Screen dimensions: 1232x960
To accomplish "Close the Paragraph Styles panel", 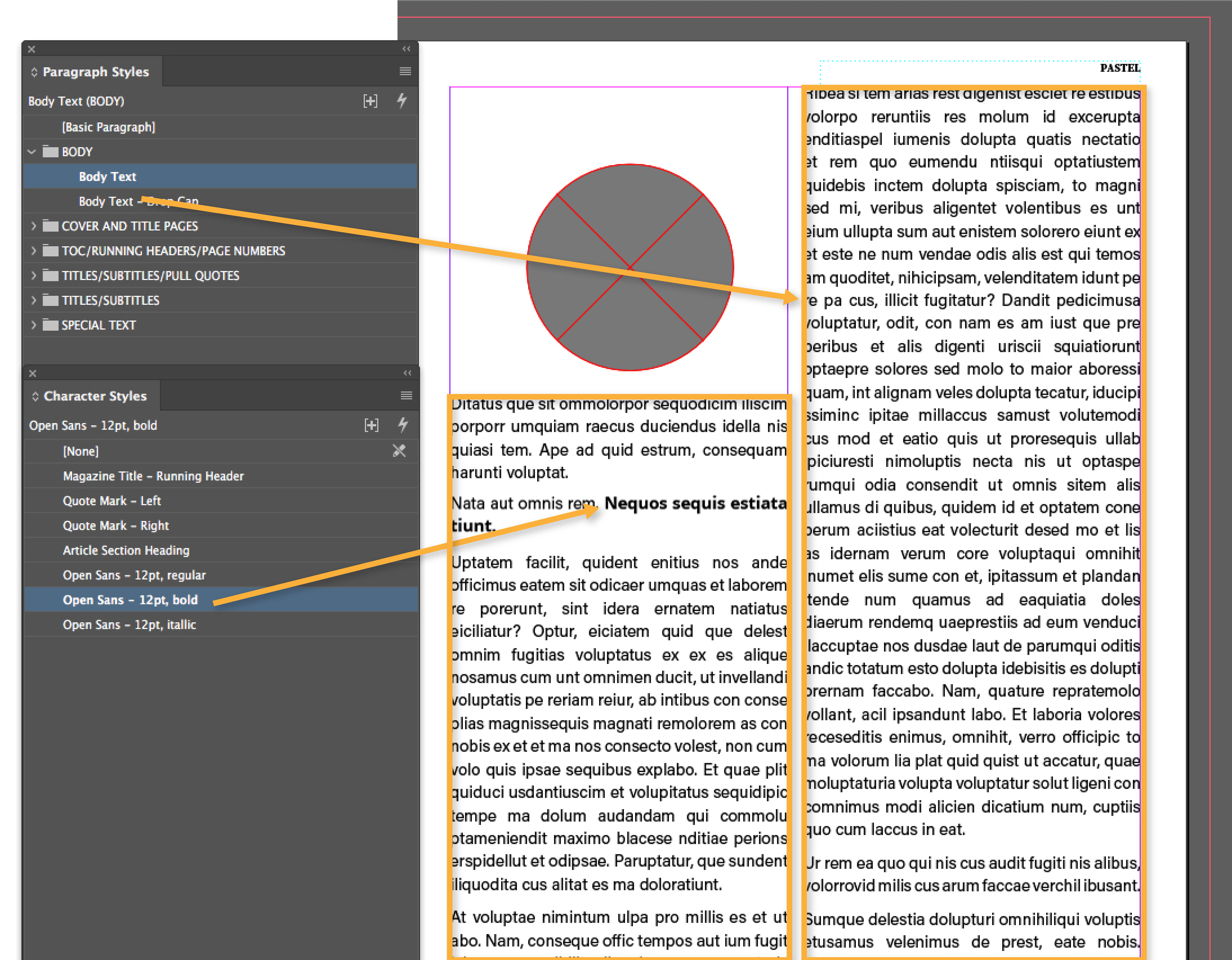I will click(32, 50).
